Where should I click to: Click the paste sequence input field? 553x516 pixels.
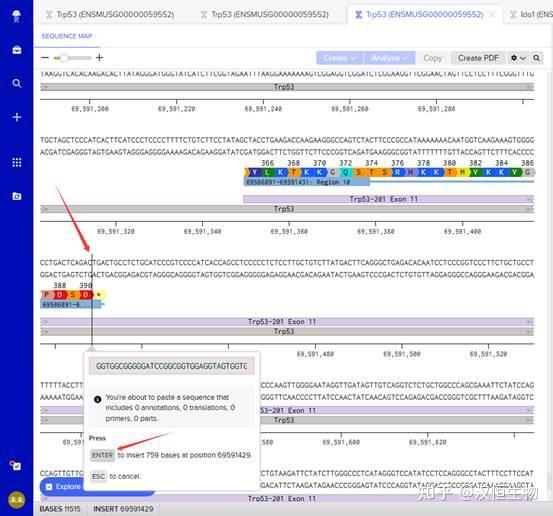[171, 366]
